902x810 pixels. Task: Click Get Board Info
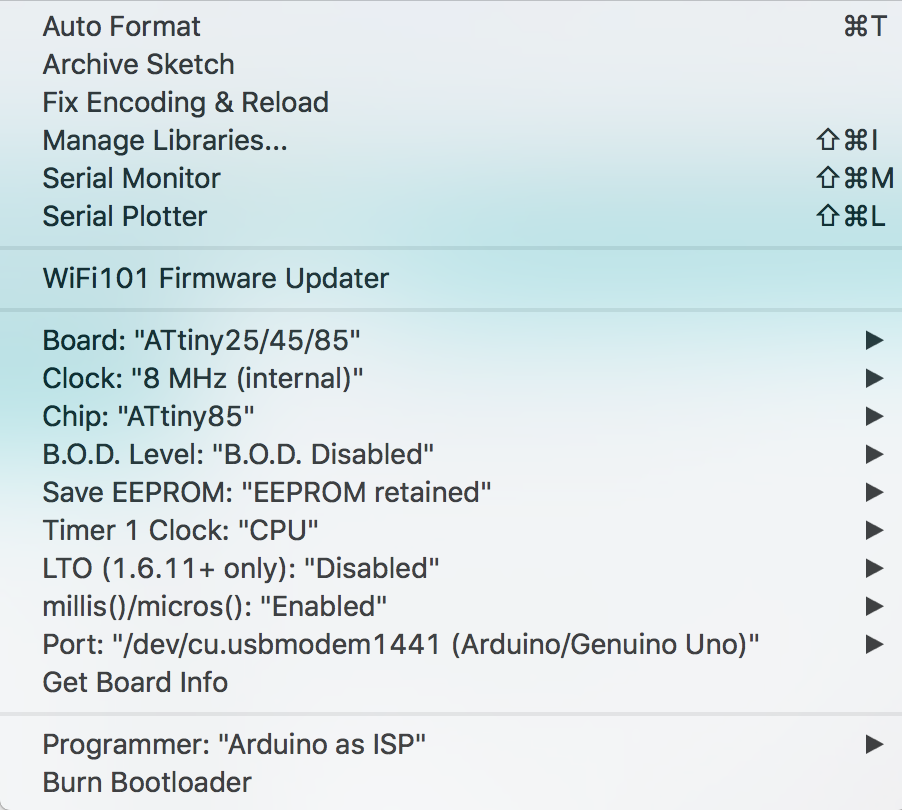click(135, 683)
